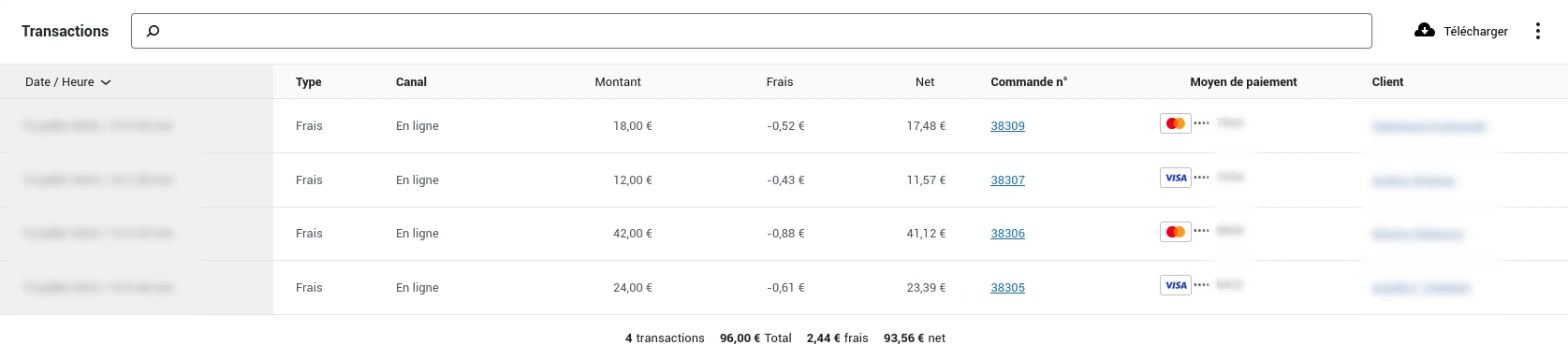Click the search magnifier icon
This screenshot has height=359, width=1568.
click(x=154, y=31)
